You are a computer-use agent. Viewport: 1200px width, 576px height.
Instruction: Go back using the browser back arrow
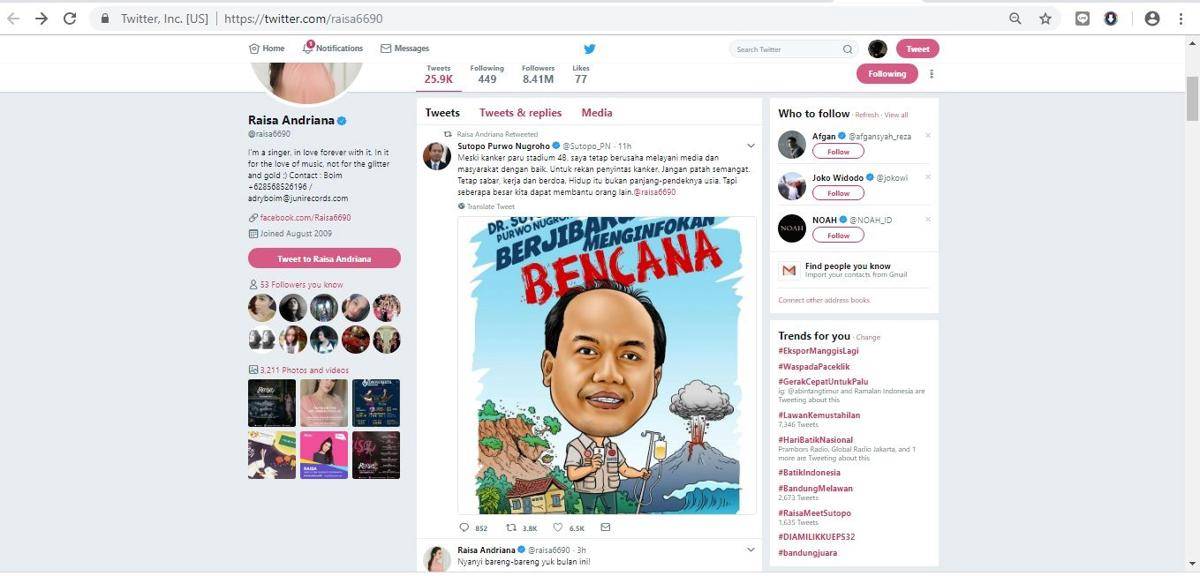[x=14, y=18]
